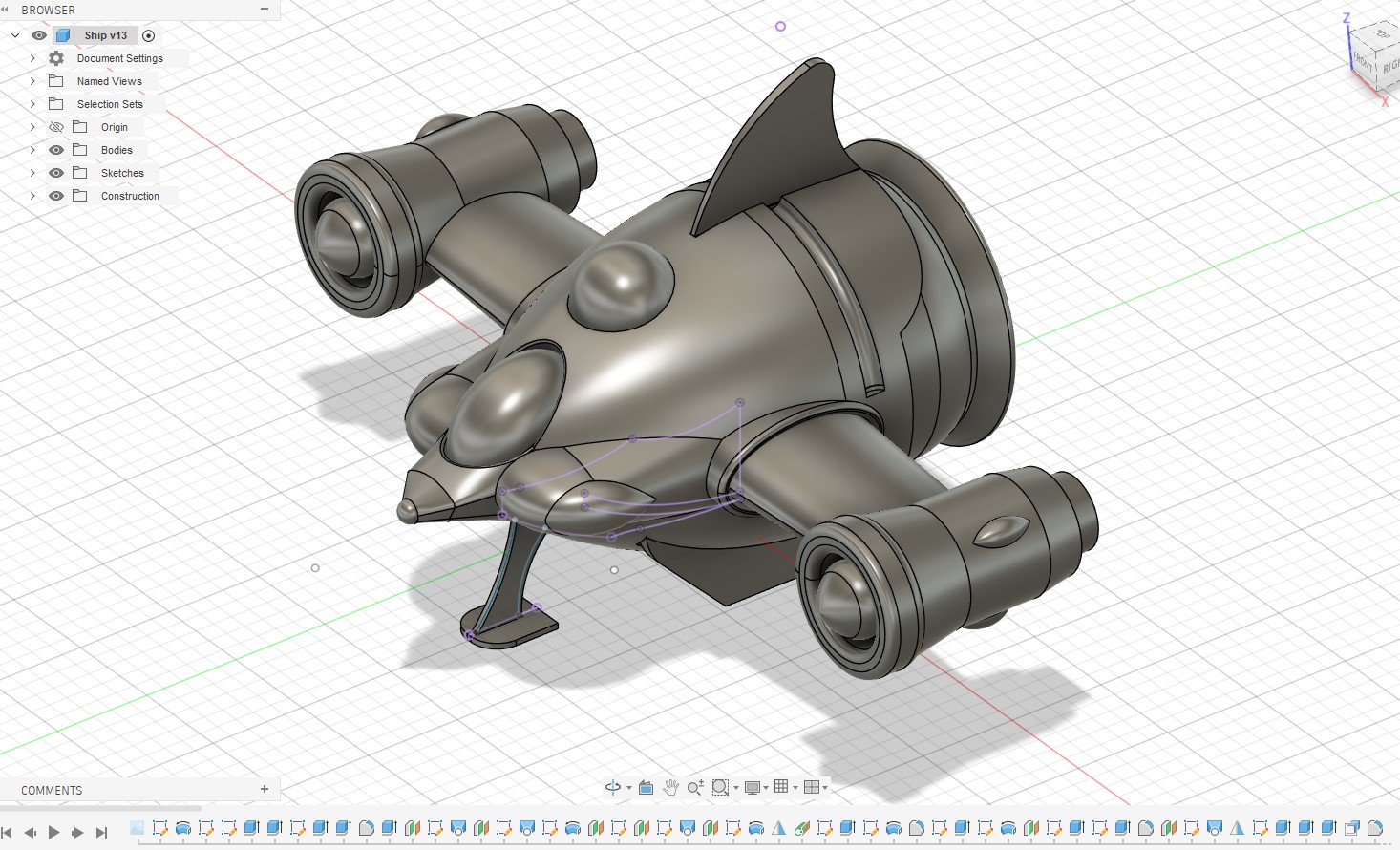This screenshot has height=850, width=1400.
Task: Select the Zoom magnifier tool
Action: tap(695, 787)
